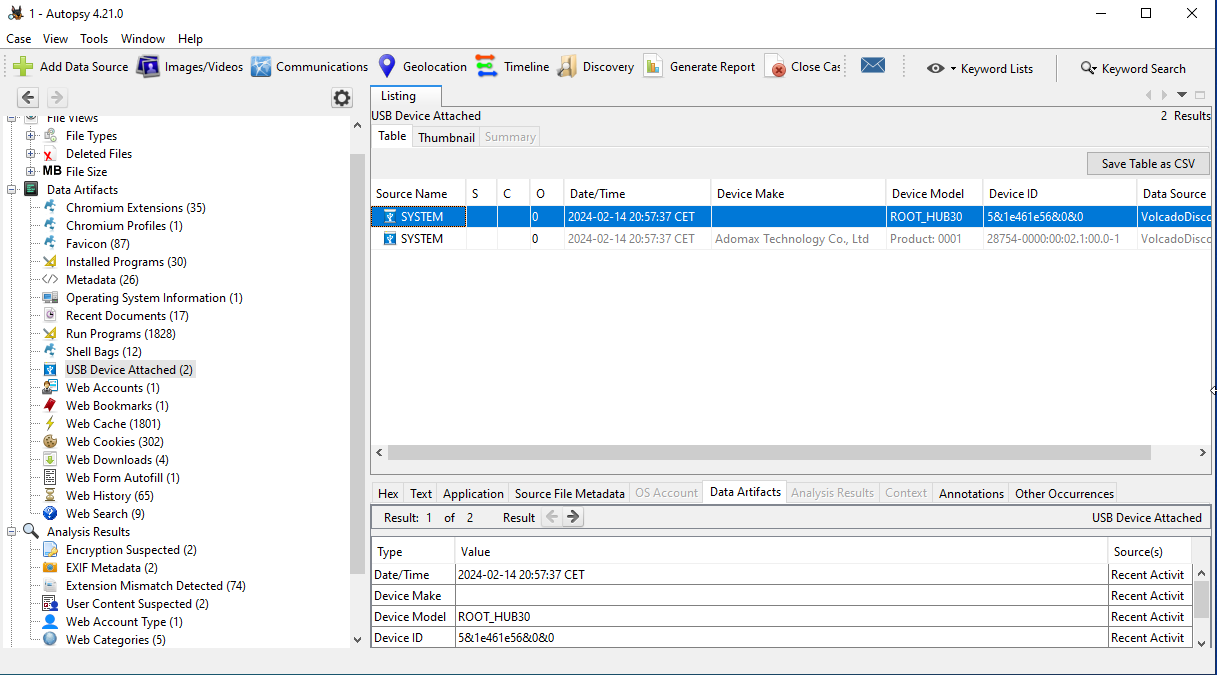Screen dimensions: 1217x675
Task: Open the Images/Videos viewer icon
Action: click(148, 67)
